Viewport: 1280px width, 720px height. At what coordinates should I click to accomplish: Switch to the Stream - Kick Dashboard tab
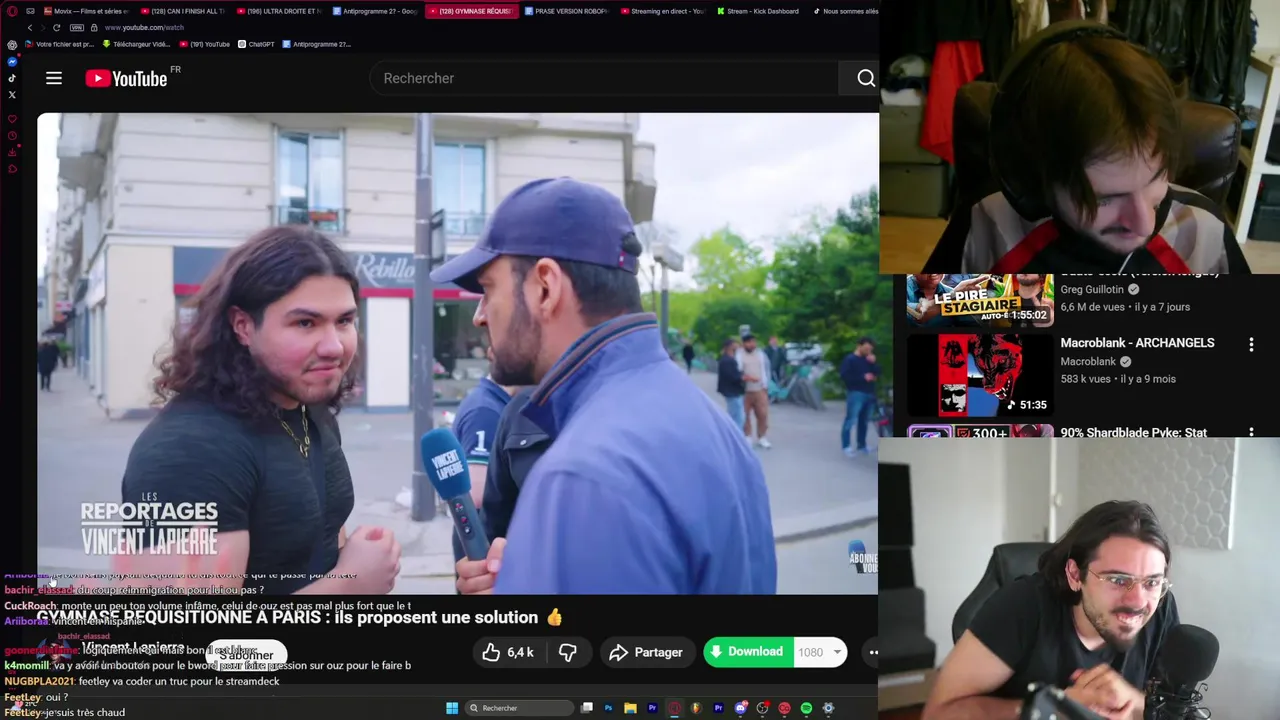point(759,11)
